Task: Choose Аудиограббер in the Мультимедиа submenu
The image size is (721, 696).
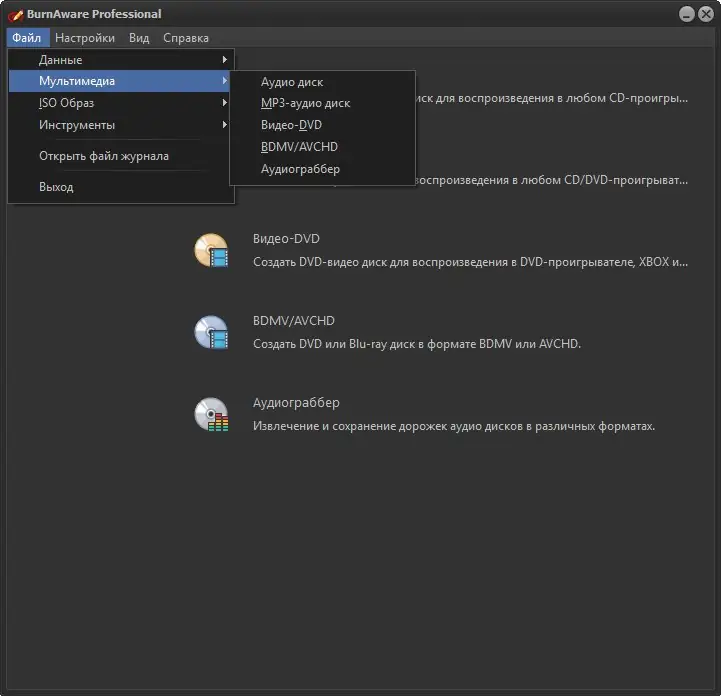Action: tap(322, 169)
